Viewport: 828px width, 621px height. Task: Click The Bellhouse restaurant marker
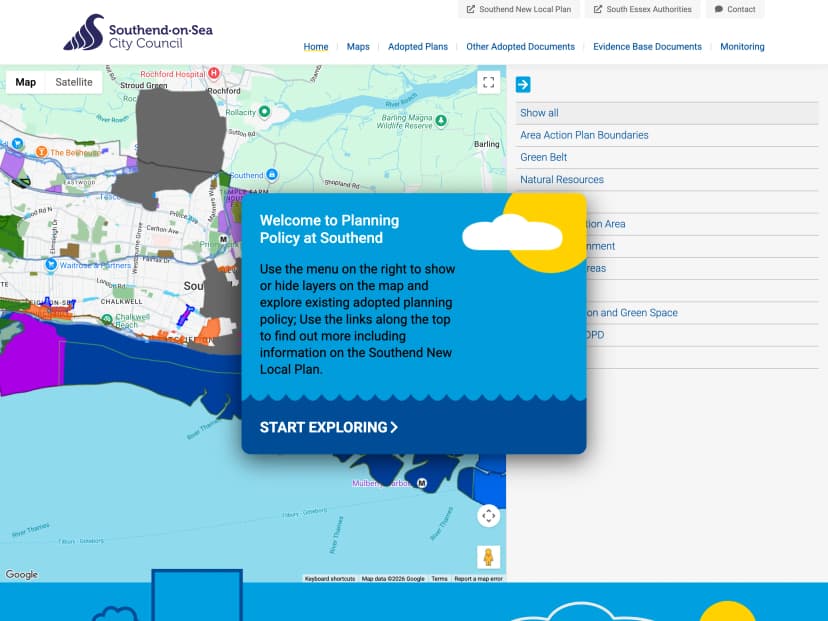coord(41,152)
